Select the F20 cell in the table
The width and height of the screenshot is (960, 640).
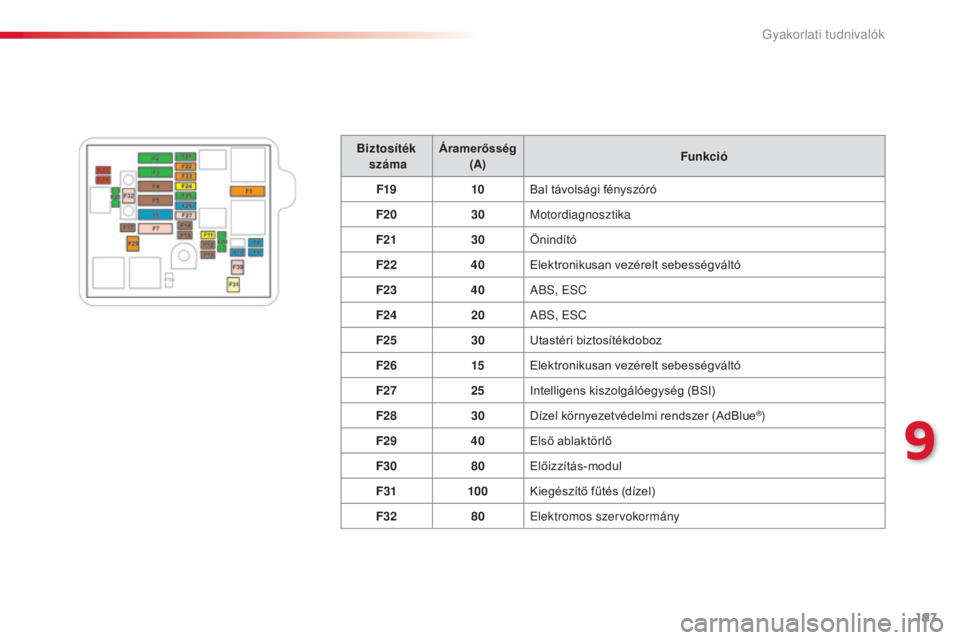(x=386, y=214)
